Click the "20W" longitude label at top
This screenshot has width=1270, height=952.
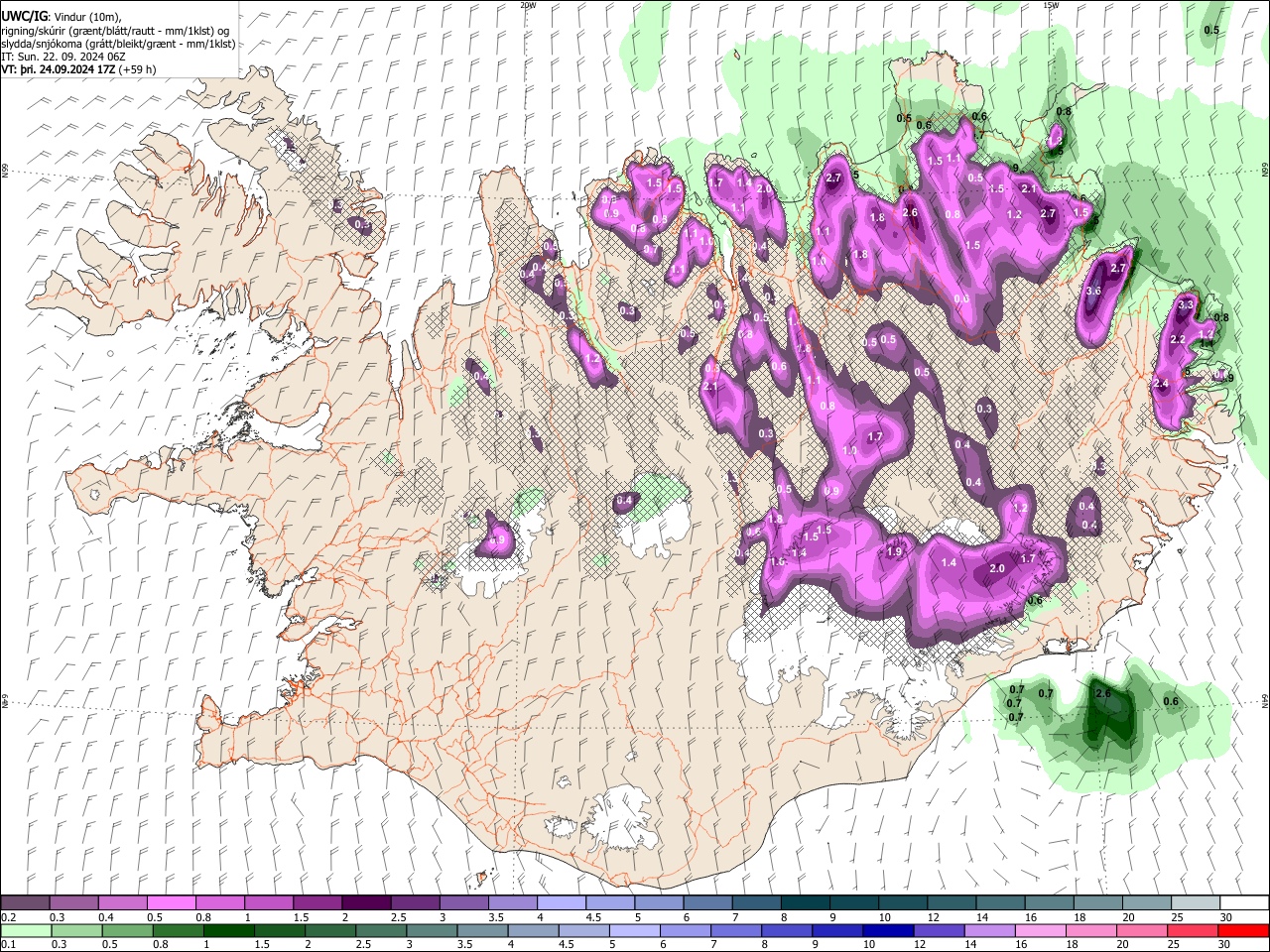point(528,5)
